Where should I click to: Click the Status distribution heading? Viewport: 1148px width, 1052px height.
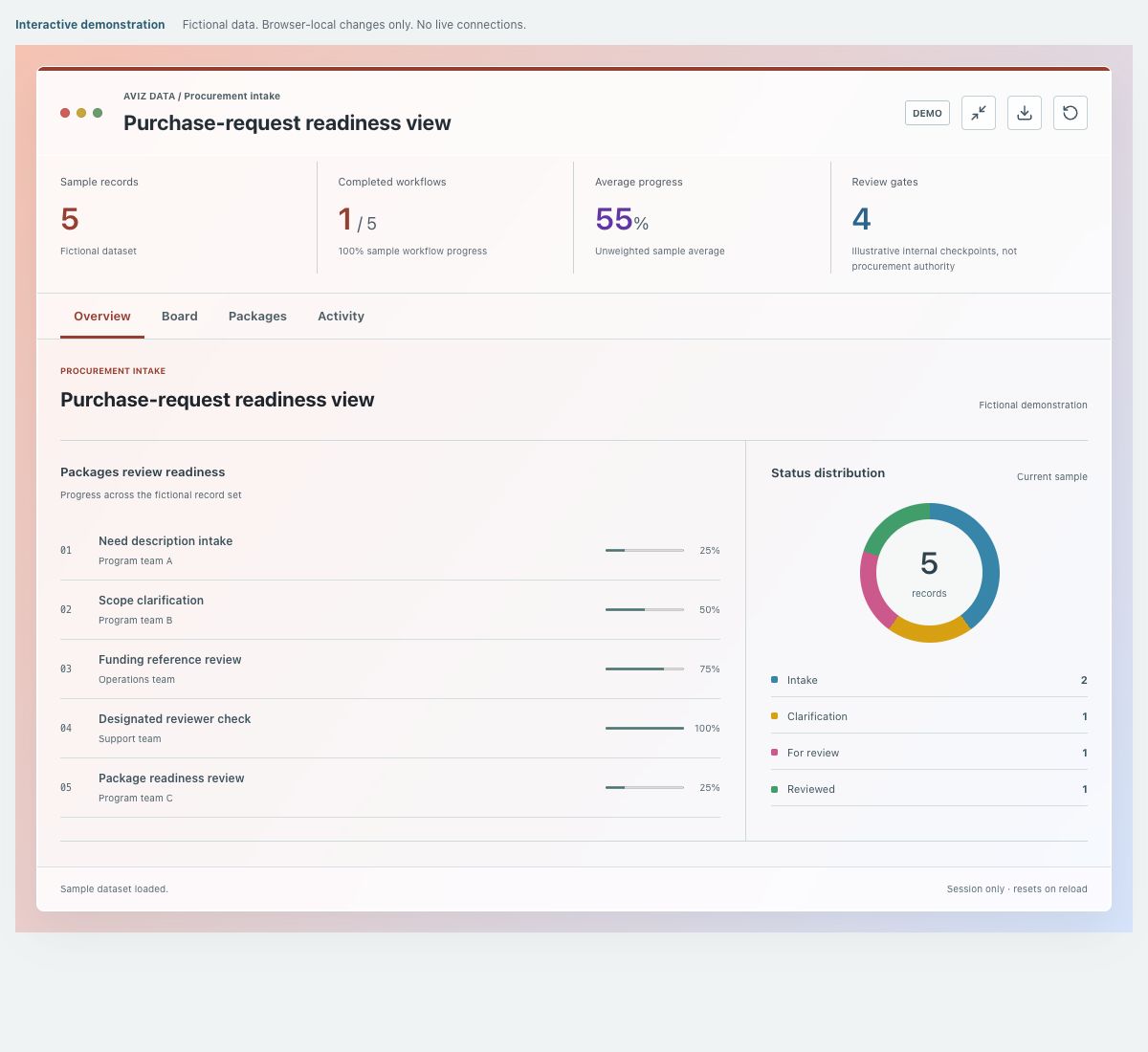pyautogui.click(x=828, y=473)
